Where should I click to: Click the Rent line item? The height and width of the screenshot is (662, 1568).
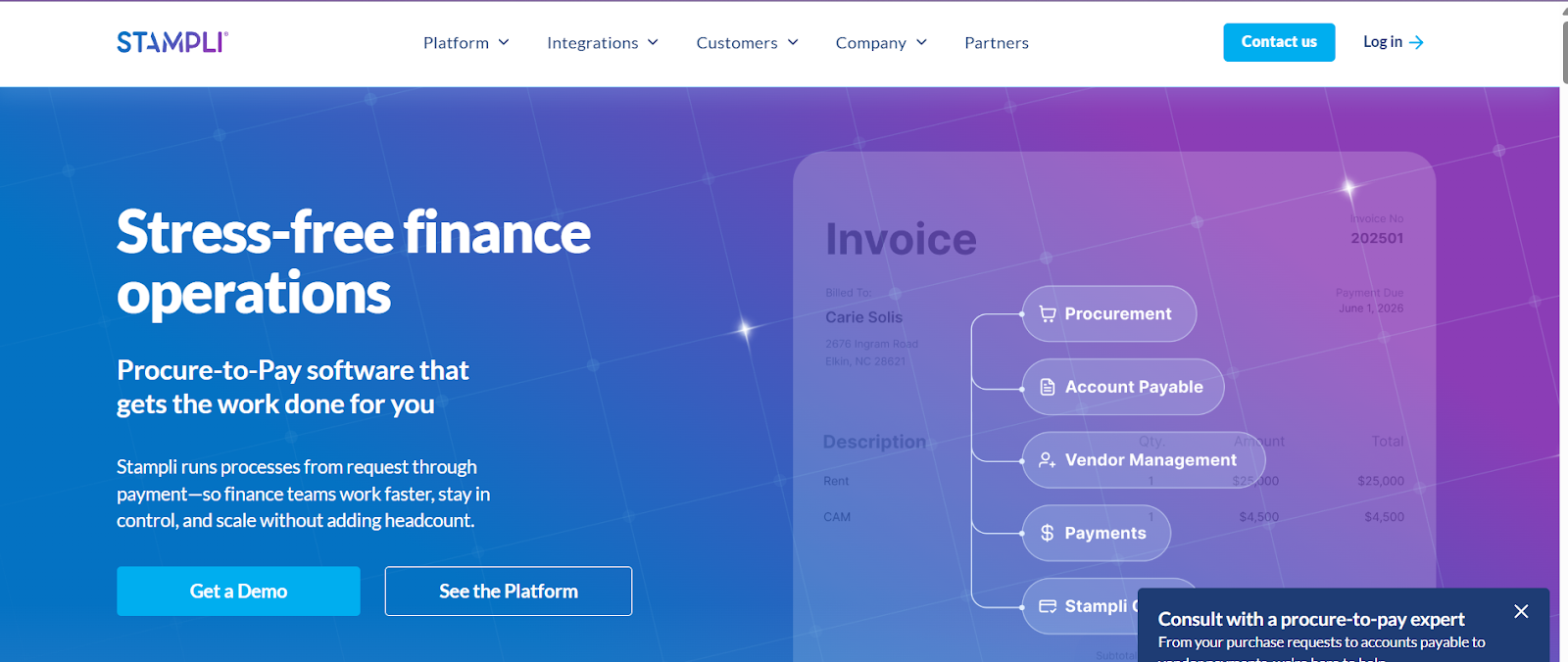coord(836,481)
